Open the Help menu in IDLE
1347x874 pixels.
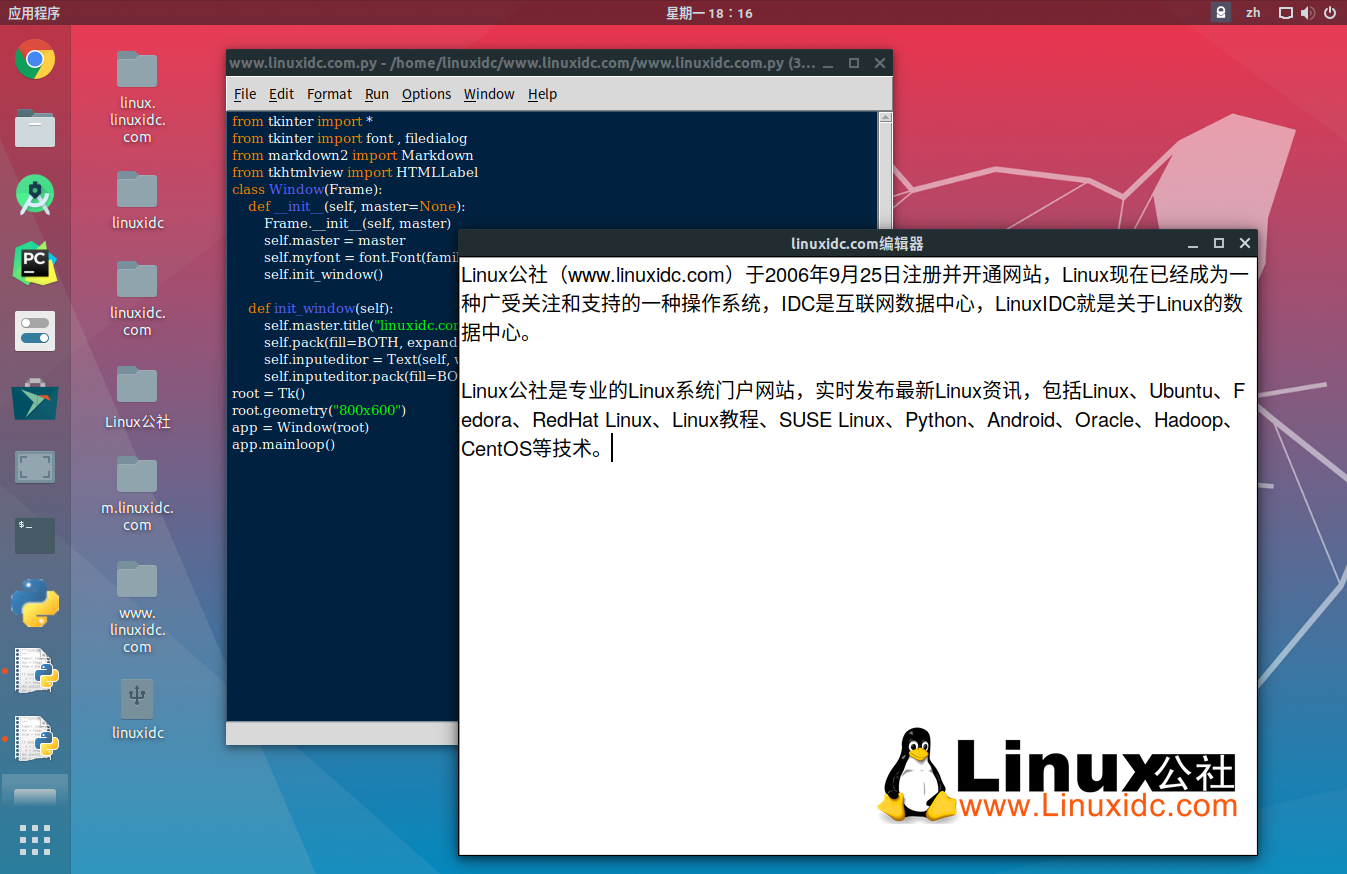[542, 94]
